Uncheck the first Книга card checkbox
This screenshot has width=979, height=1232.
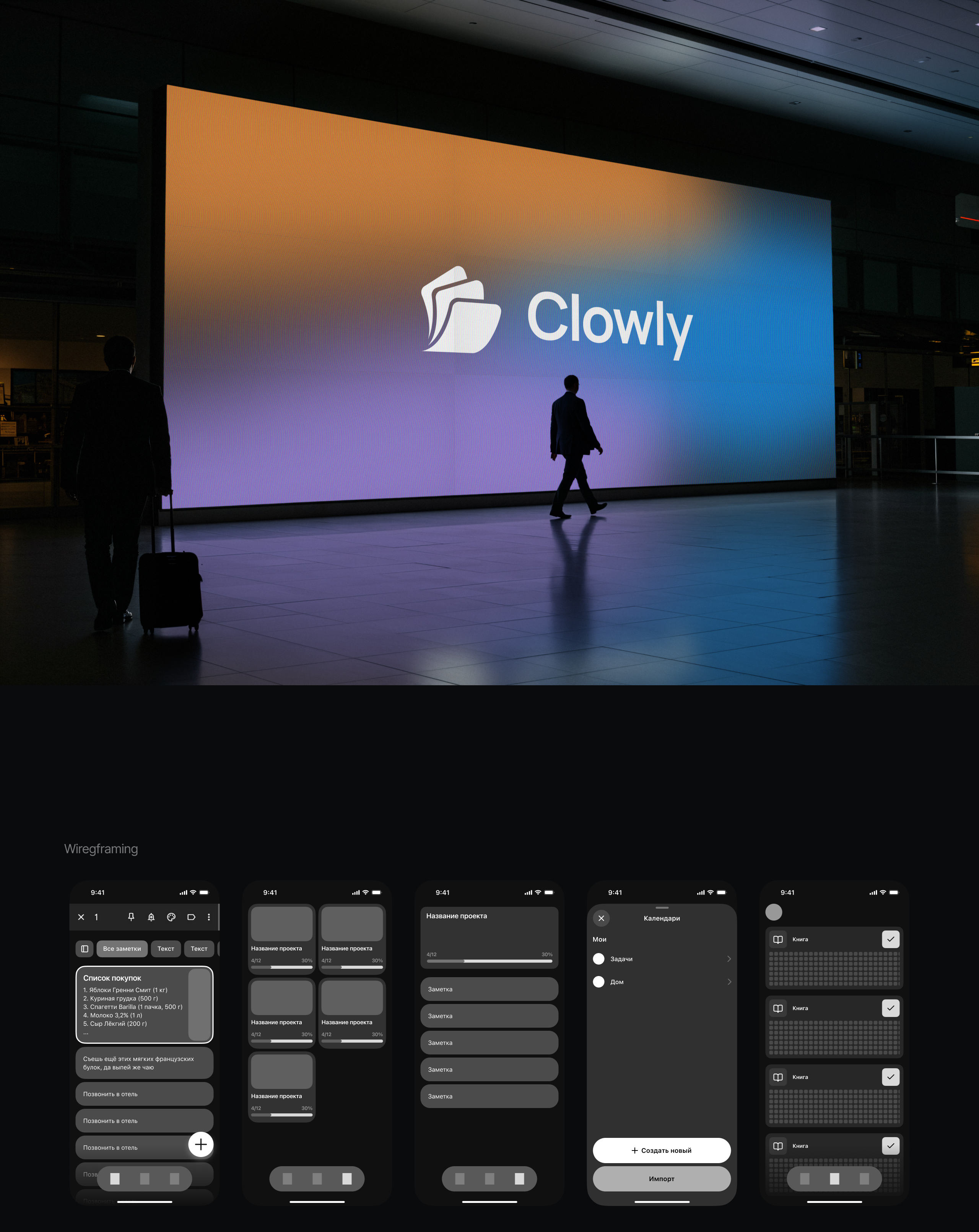pyautogui.click(x=890, y=939)
